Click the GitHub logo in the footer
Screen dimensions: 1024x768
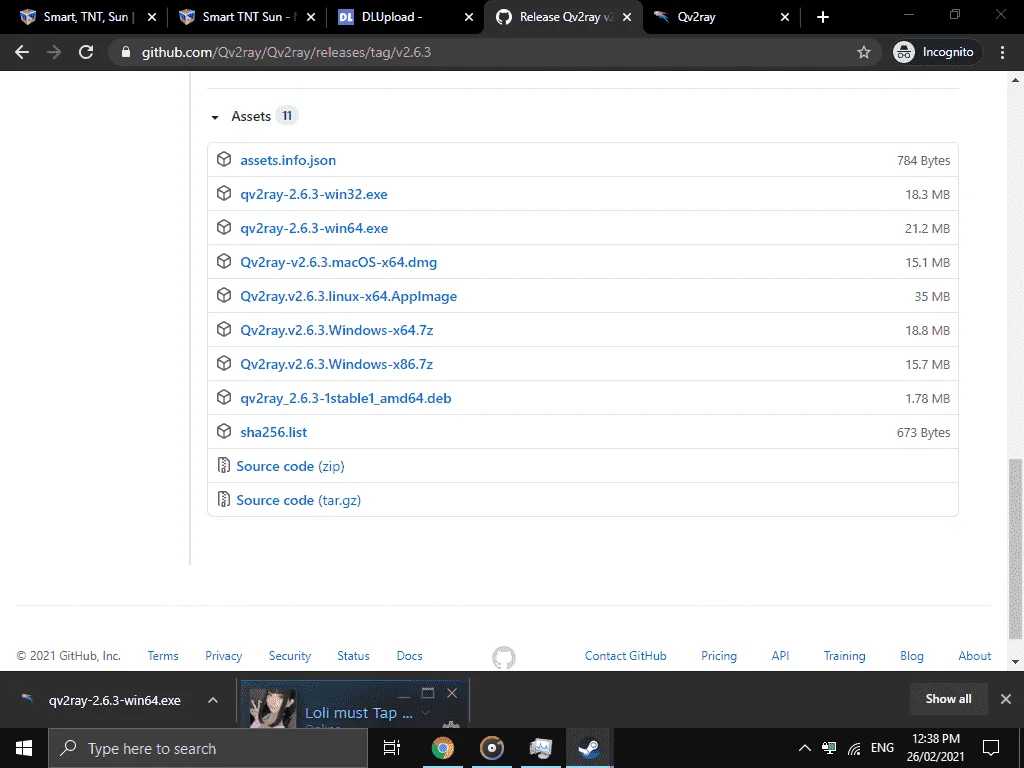(x=504, y=657)
